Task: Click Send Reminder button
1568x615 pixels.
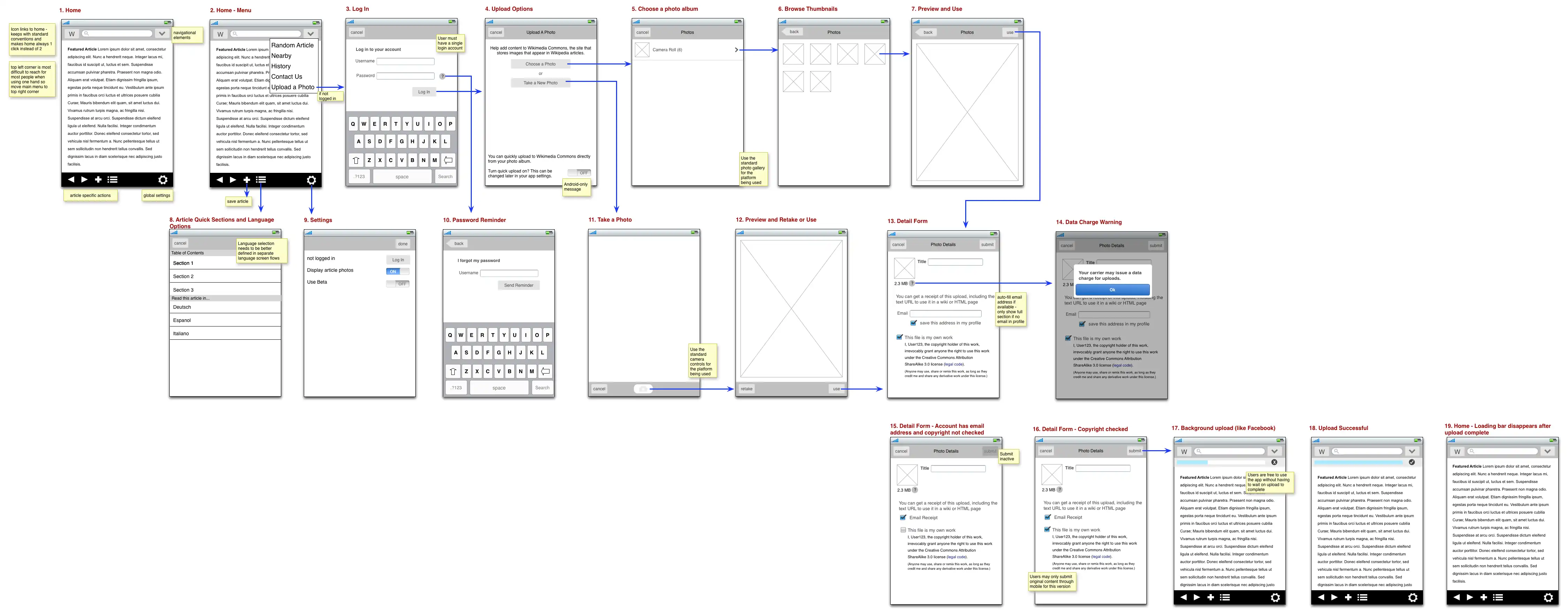Action: (518, 285)
